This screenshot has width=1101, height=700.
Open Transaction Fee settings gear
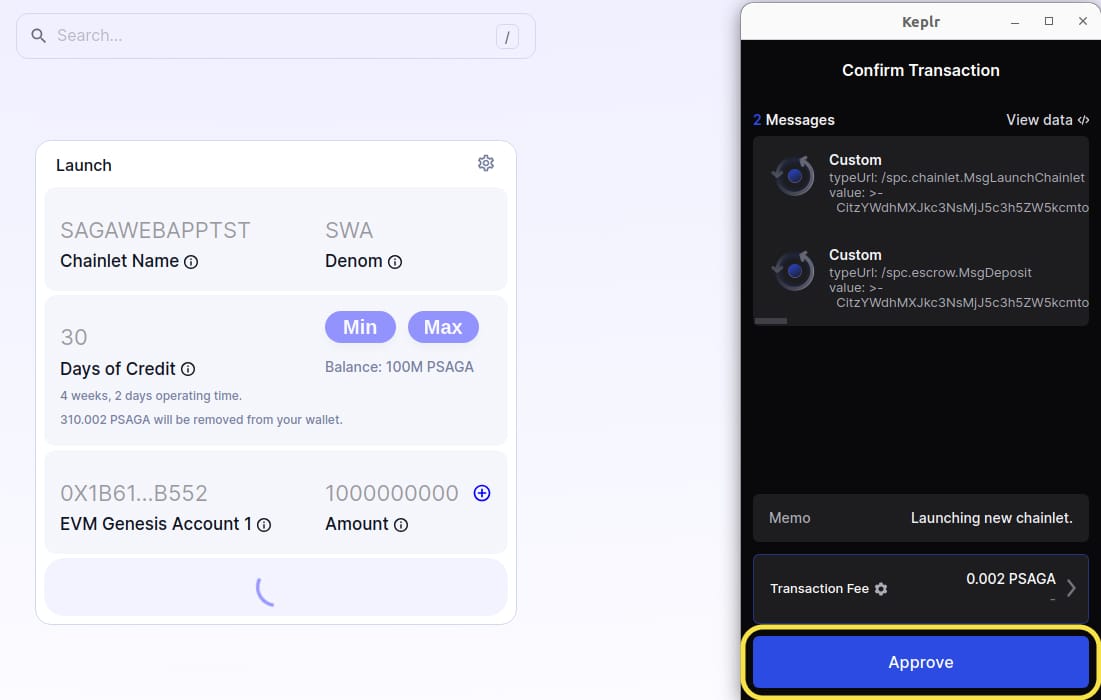pos(881,589)
